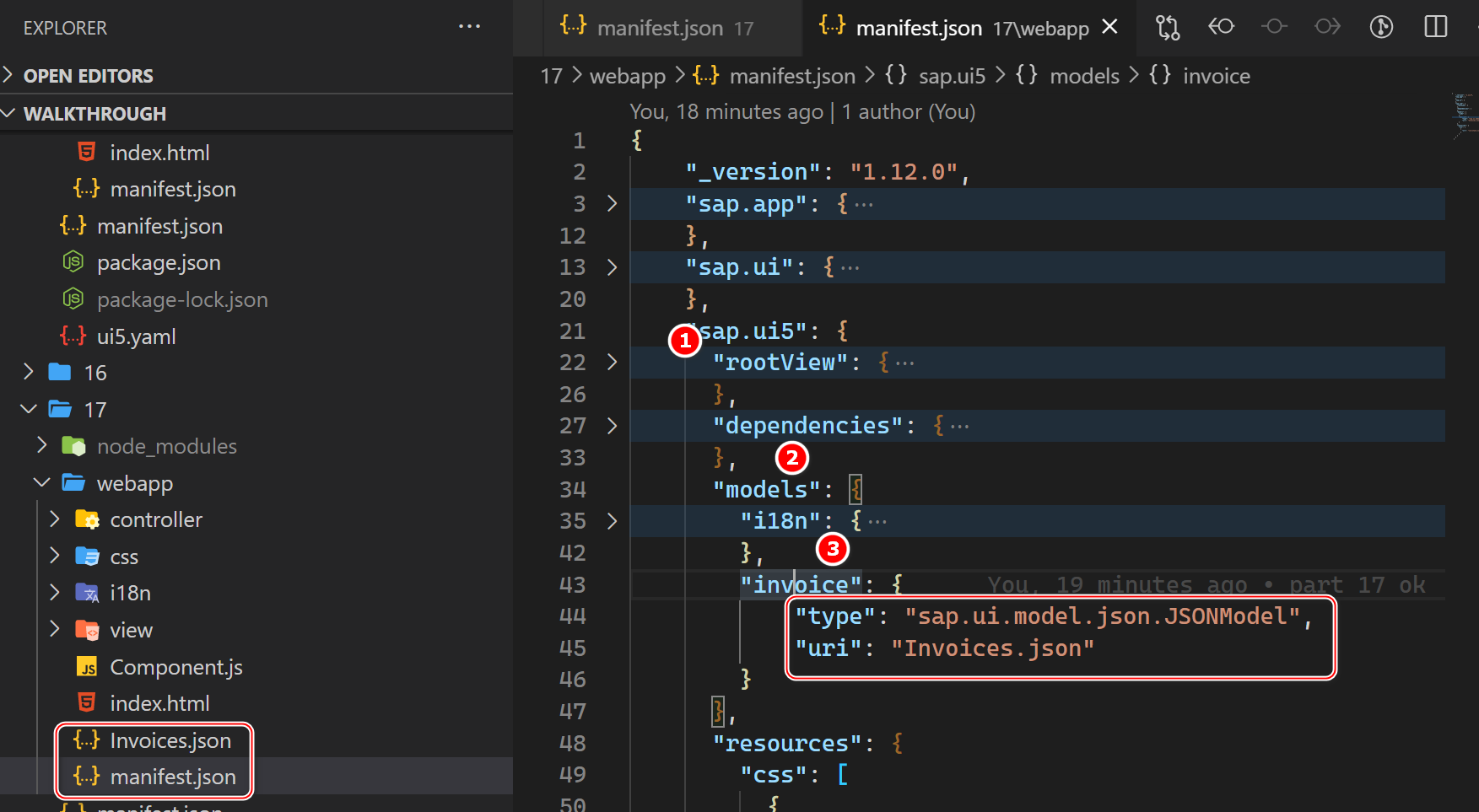The width and height of the screenshot is (1479, 812).
Task: Click the JSON braces icon beside Invoices.json
Action: 85,739
